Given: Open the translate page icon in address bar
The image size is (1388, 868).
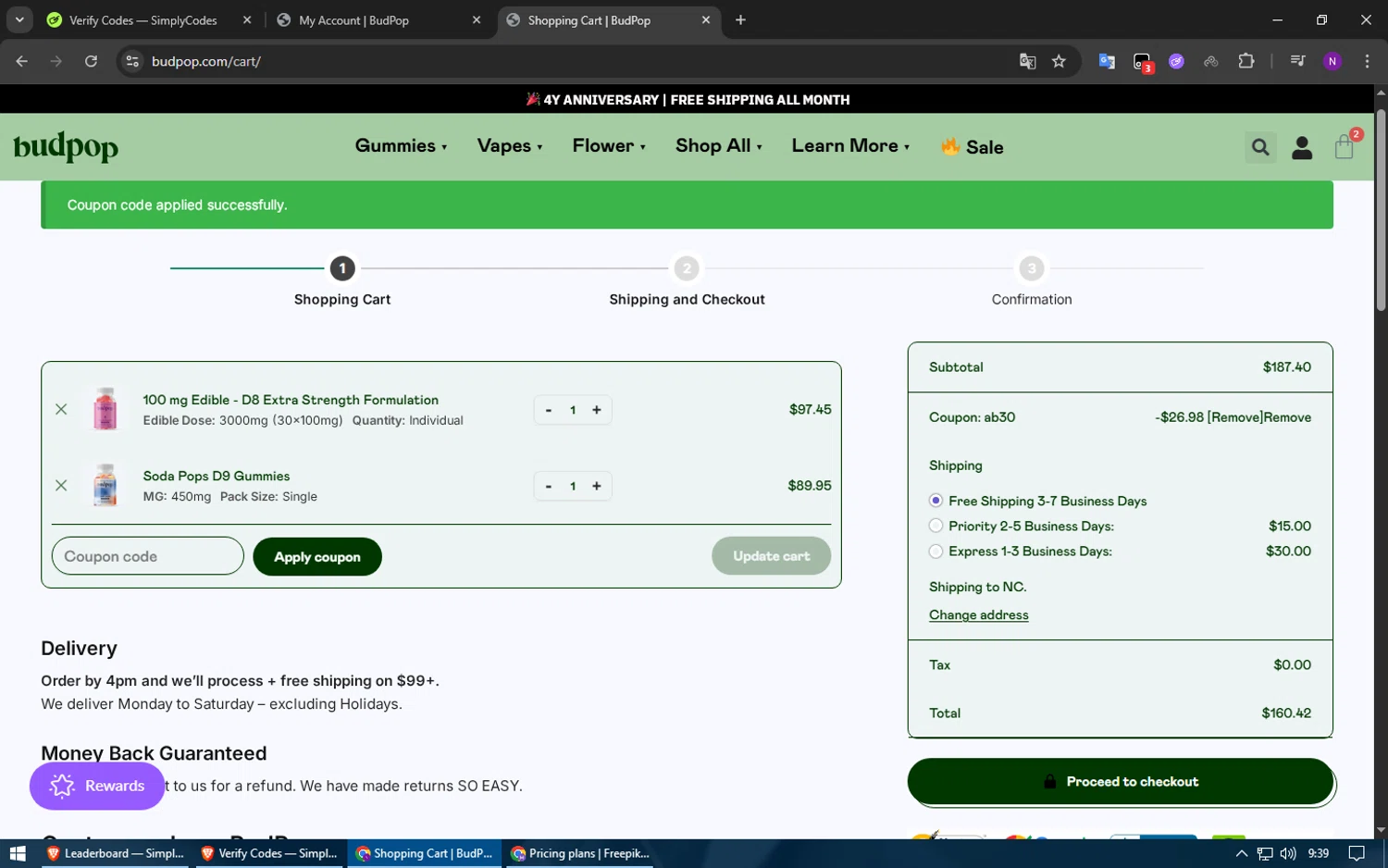Looking at the screenshot, I should click(x=1027, y=61).
